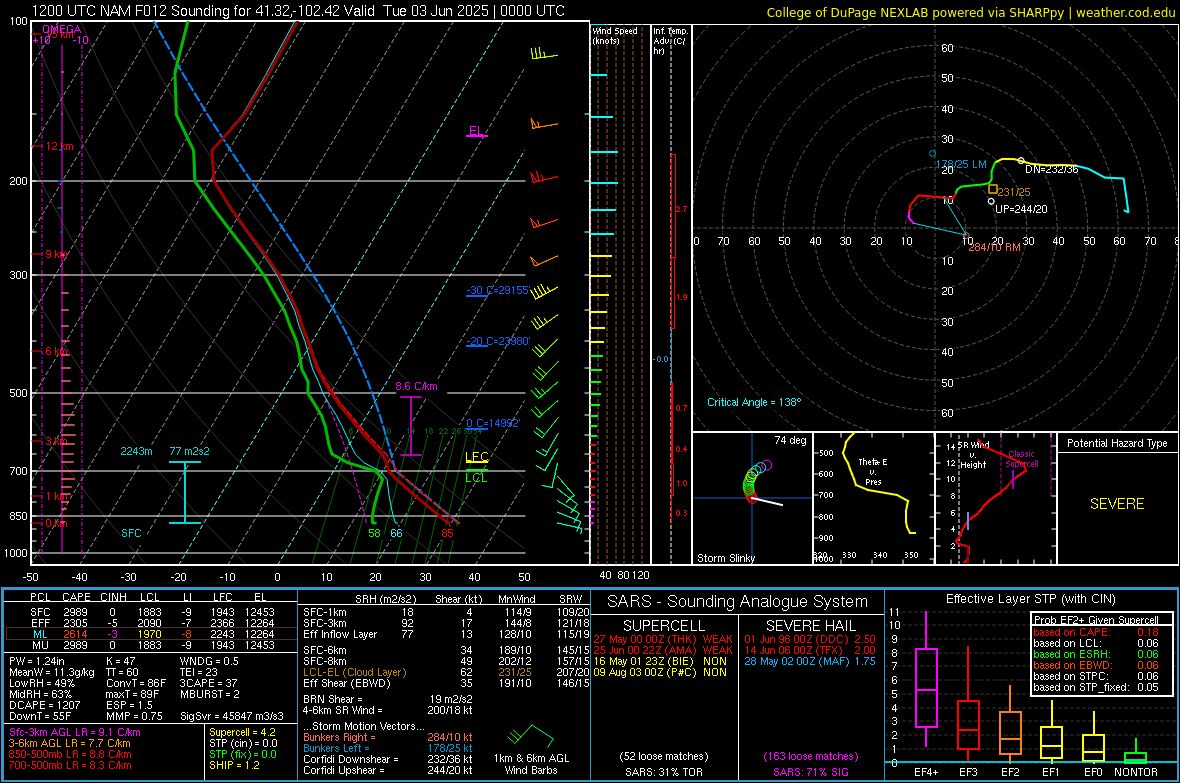Click the OMEGA label on skew-T
The height and width of the screenshot is (783, 1180).
(61, 29)
